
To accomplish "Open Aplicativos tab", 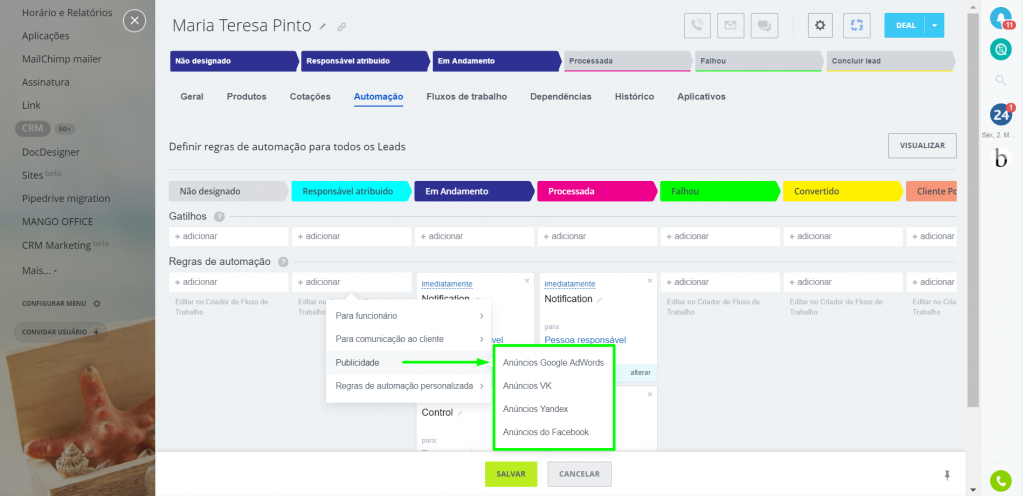I will point(701,97).
